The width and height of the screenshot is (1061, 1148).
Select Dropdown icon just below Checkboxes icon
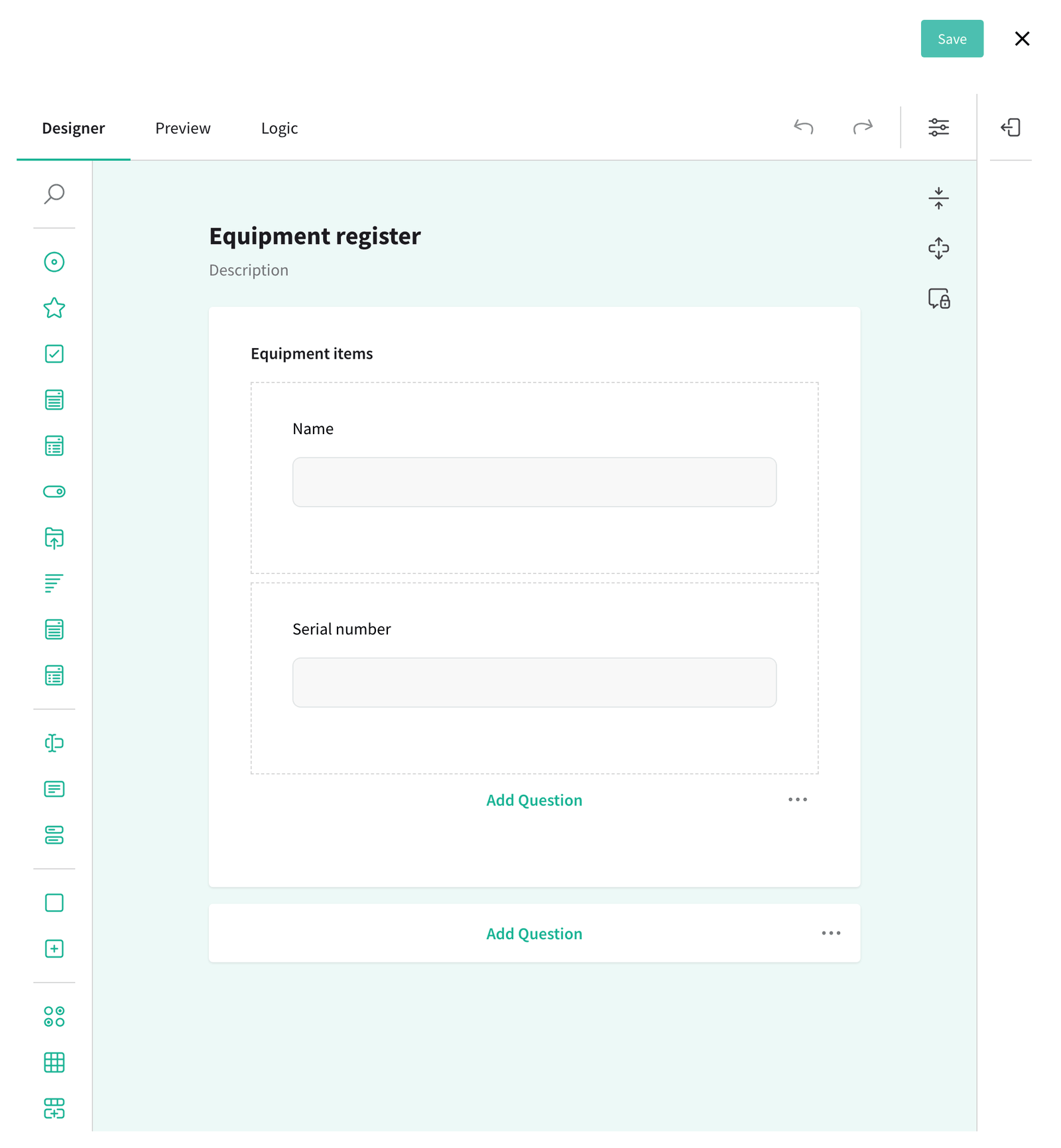coord(54,400)
